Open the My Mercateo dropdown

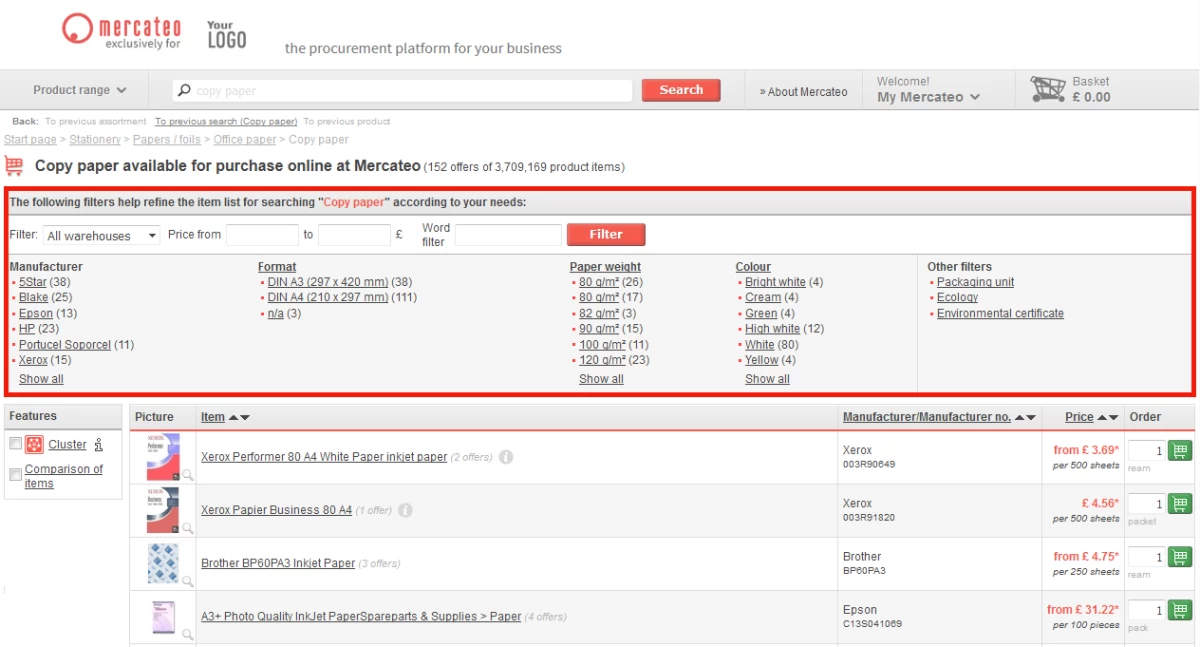tap(928, 97)
